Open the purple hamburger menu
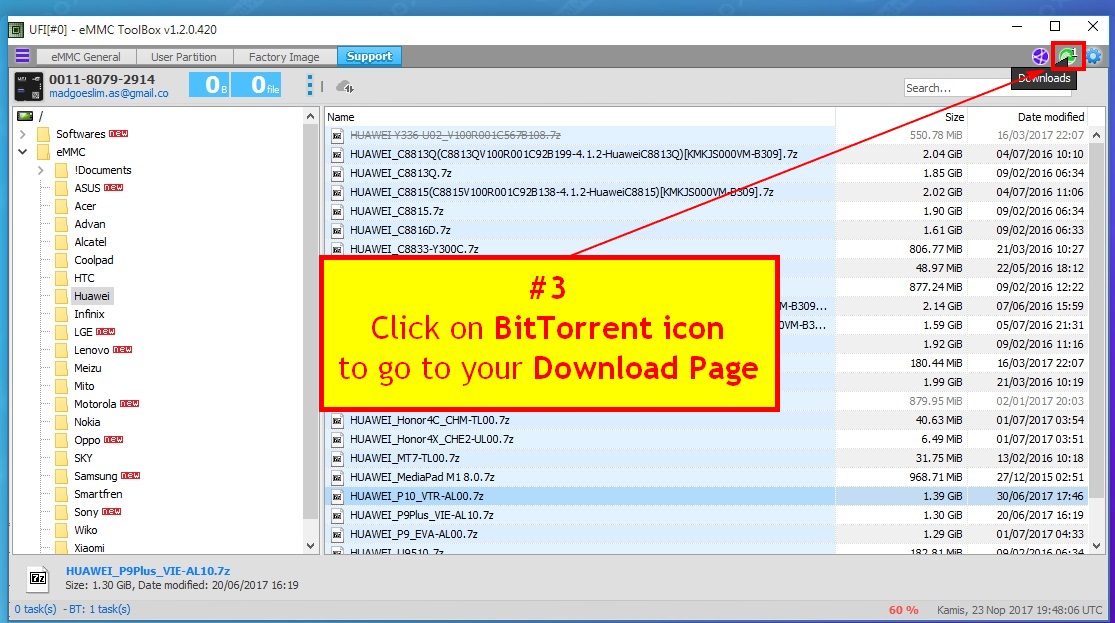 pyautogui.click(x=23, y=55)
